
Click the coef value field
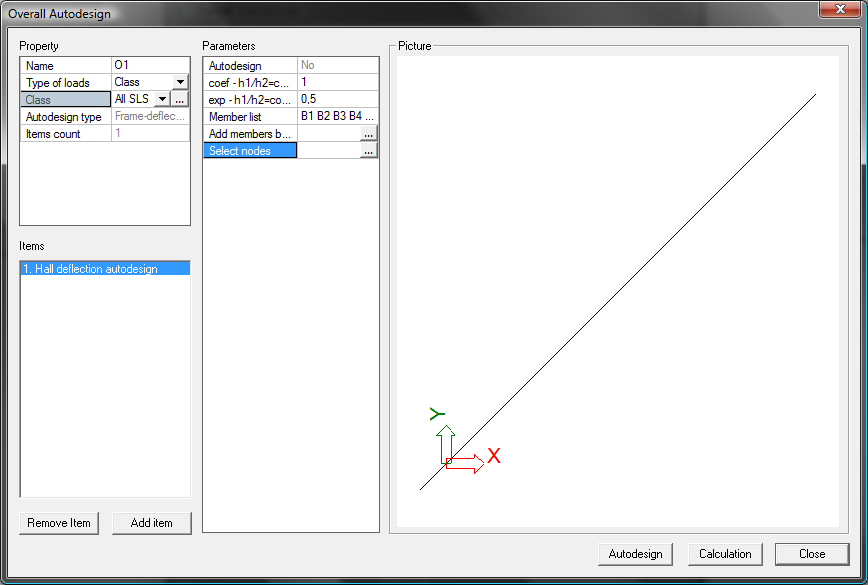[x=337, y=83]
